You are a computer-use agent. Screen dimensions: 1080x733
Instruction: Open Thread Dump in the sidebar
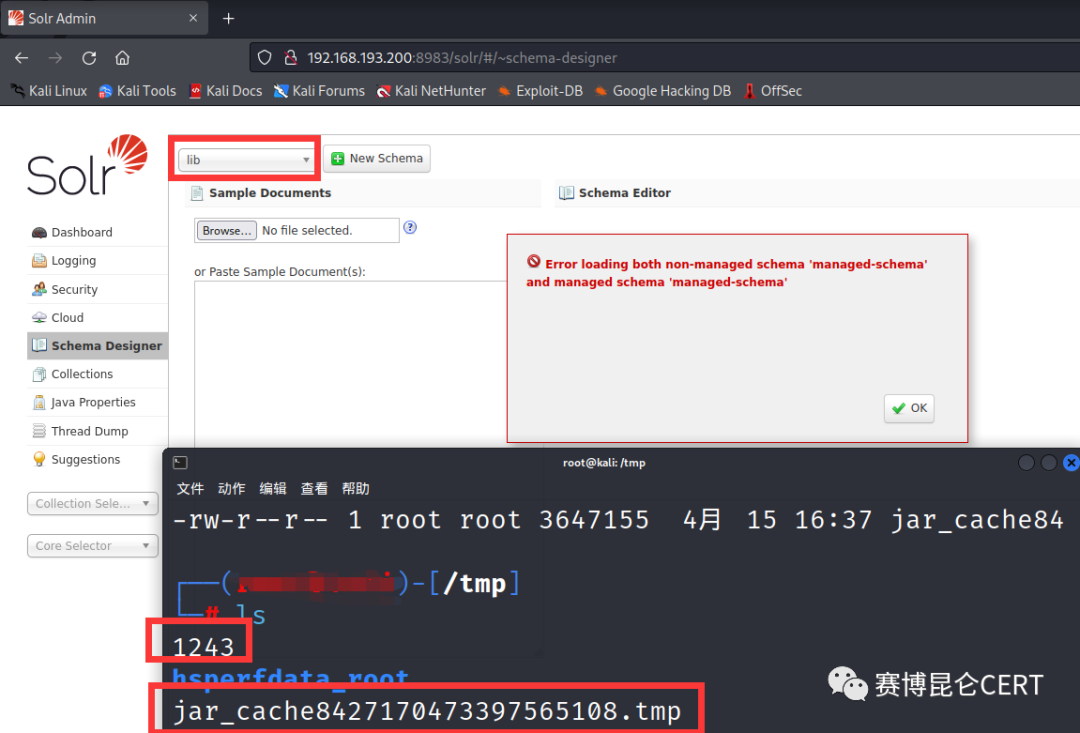(x=97, y=431)
